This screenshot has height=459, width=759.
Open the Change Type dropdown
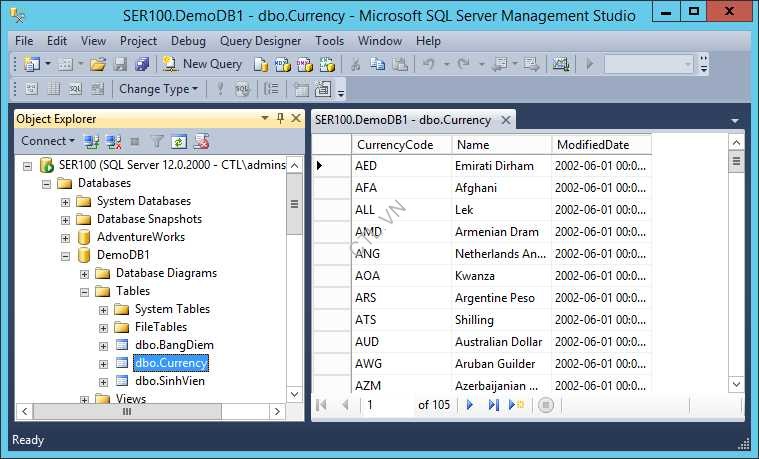[x=159, y=89]
